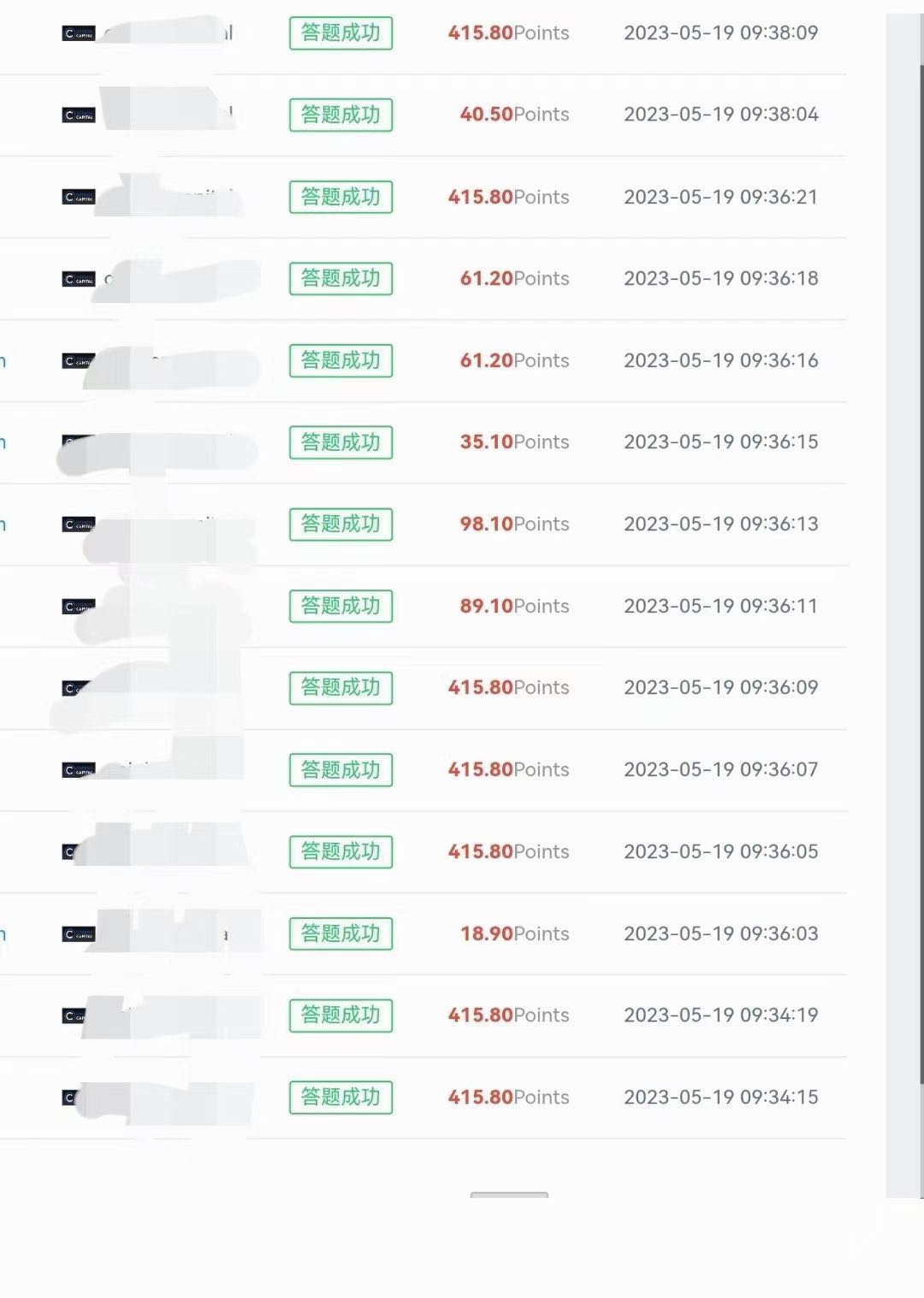
Task: Click the 答题成功 badge in the 98.10 Points row
Action: pyautogui.click(x=341, y=524)
